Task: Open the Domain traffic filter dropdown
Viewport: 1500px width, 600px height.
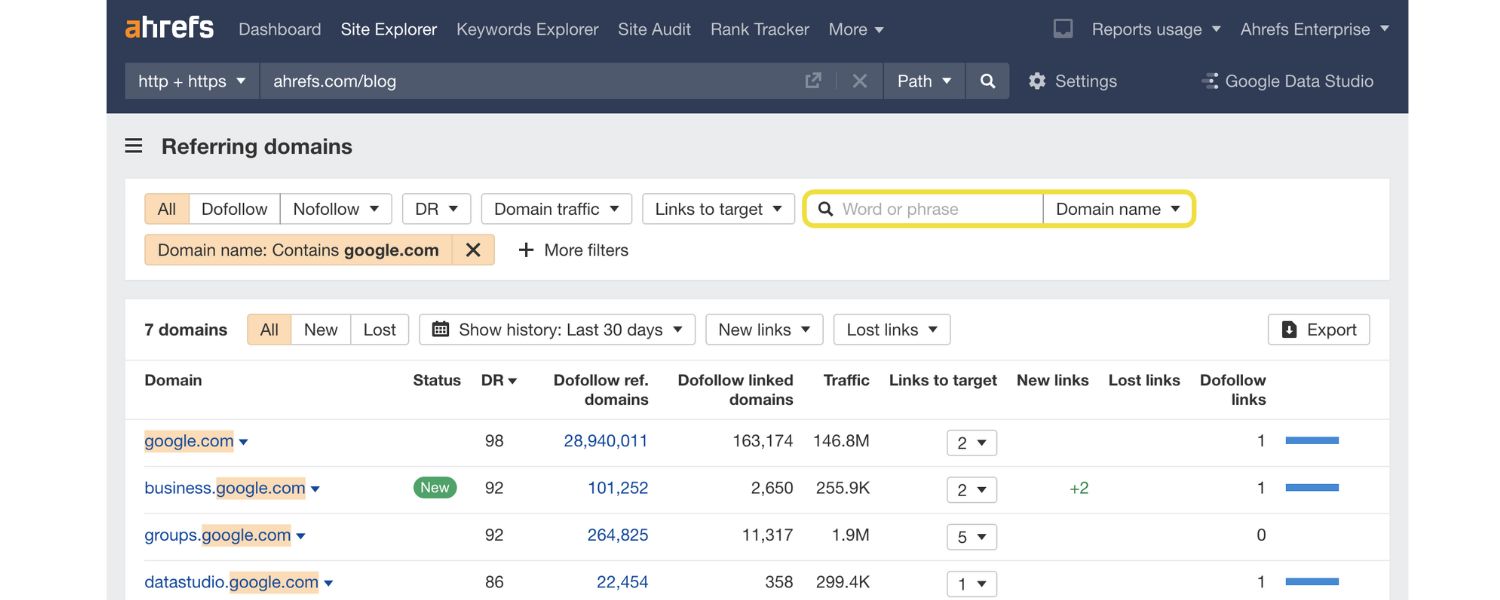Action: coord(556,209)
